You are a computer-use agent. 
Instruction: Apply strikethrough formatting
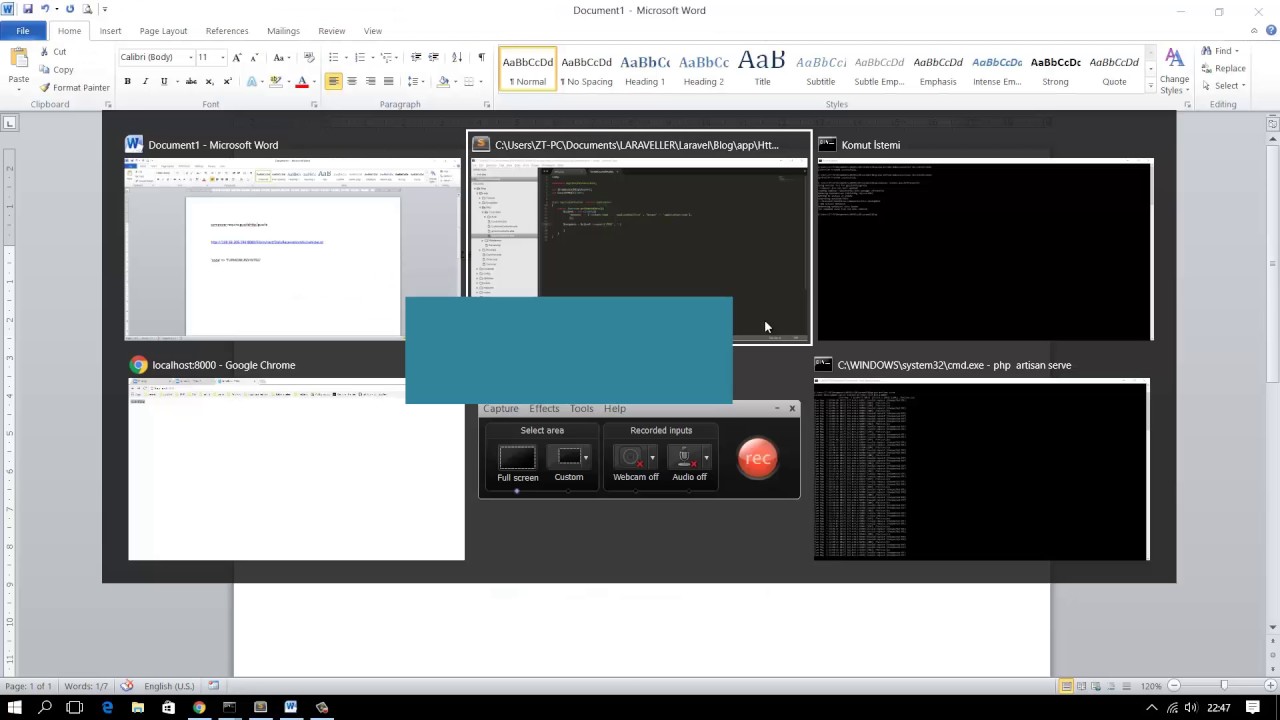click(190, 81)
